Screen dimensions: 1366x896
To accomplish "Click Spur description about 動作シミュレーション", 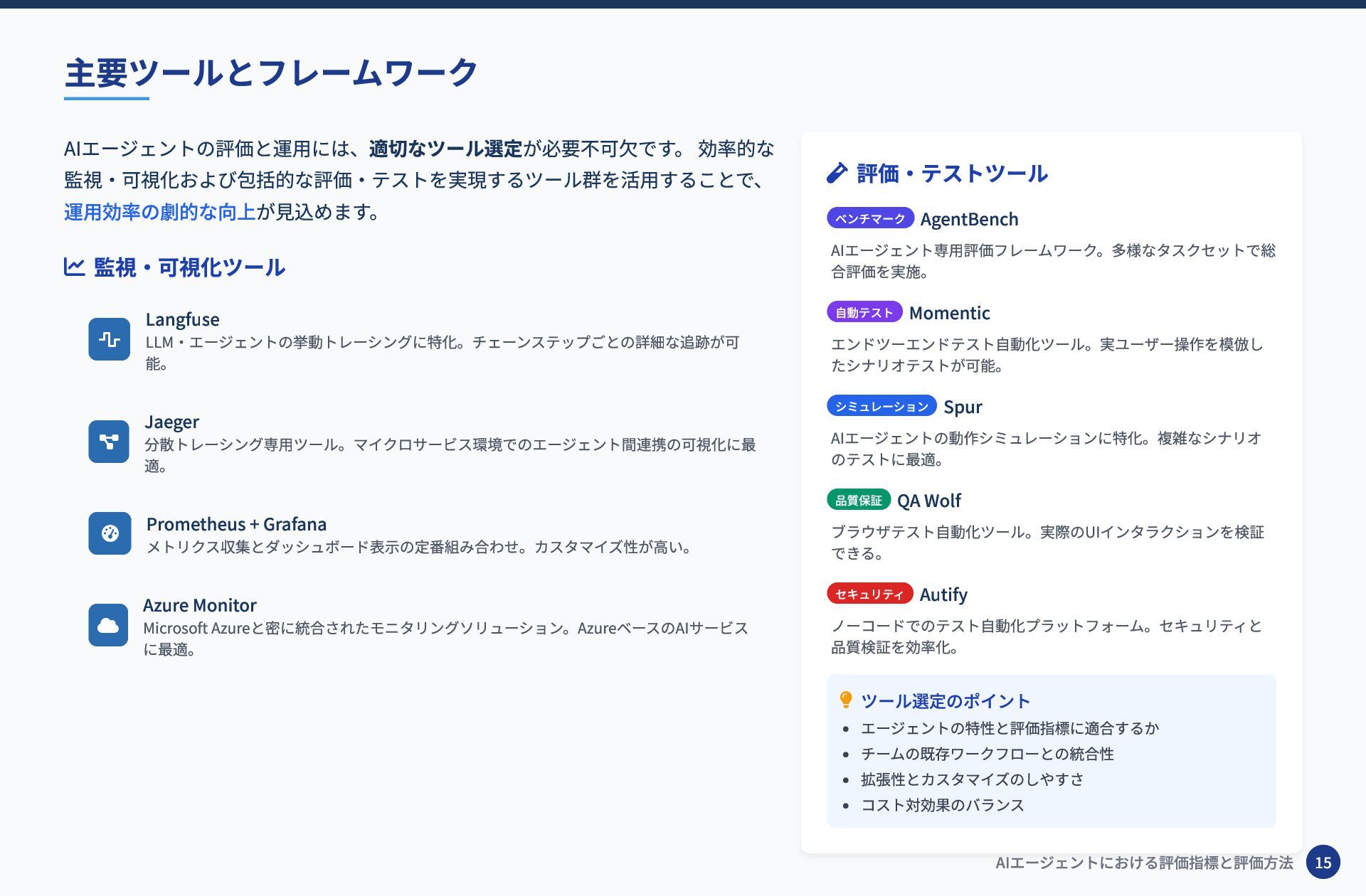I will 1046,449.
